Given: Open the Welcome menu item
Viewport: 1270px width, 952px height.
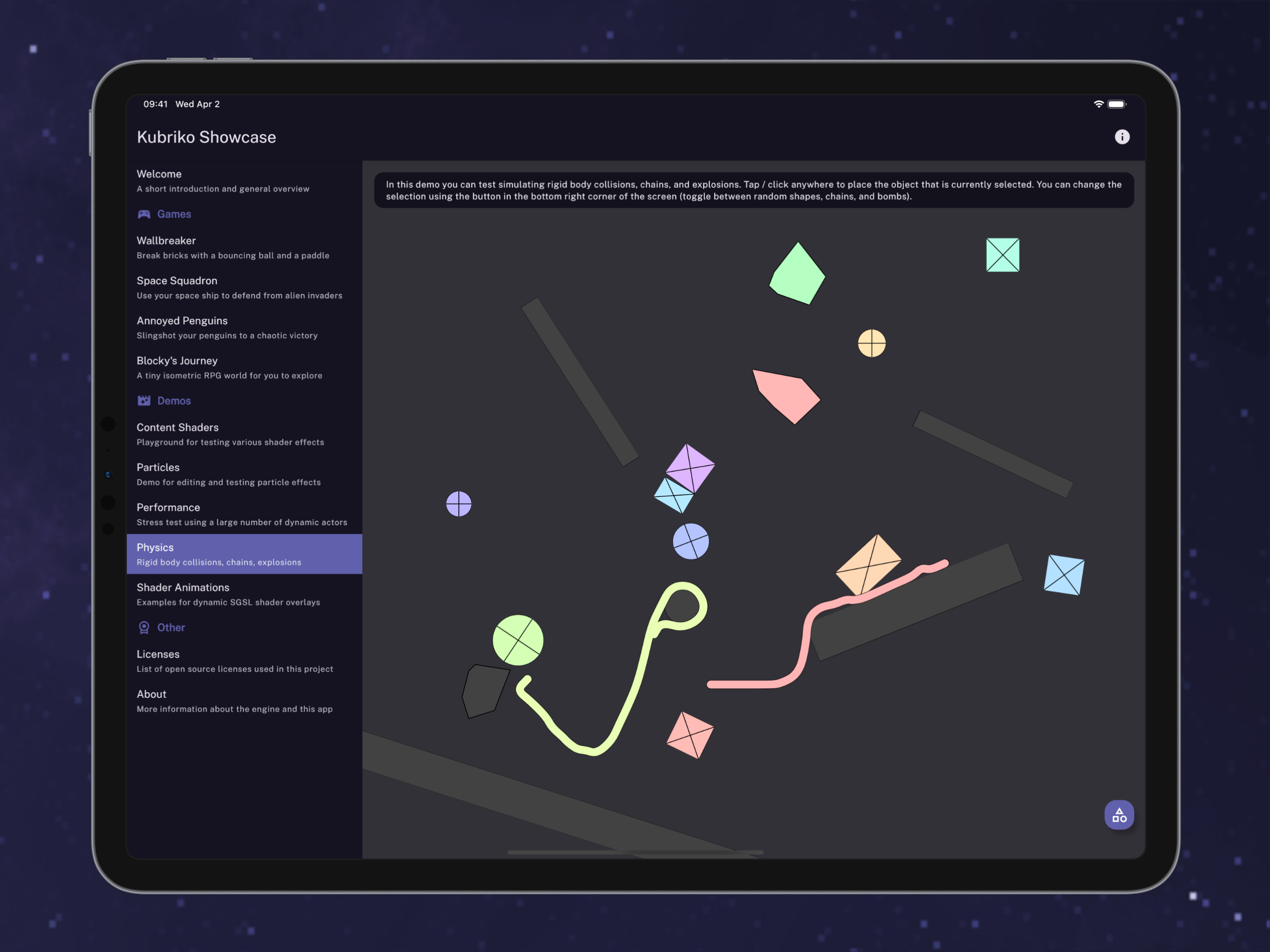Looking at the screenshot, I should click(x=244, y=181).
